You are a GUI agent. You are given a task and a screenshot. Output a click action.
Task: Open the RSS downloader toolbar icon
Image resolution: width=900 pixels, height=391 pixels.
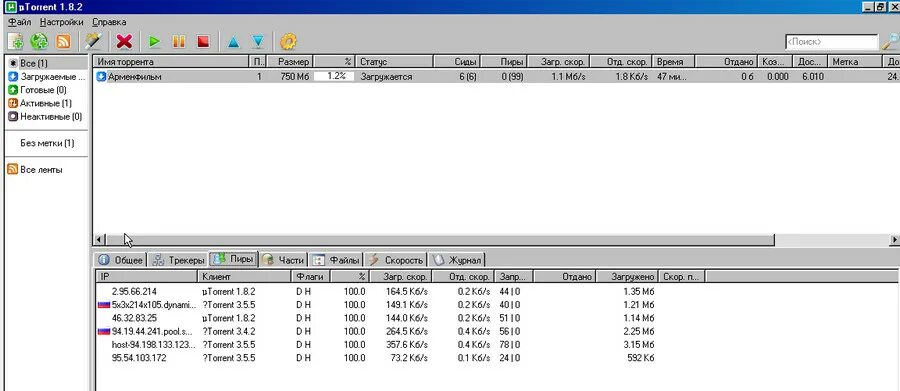63,41
